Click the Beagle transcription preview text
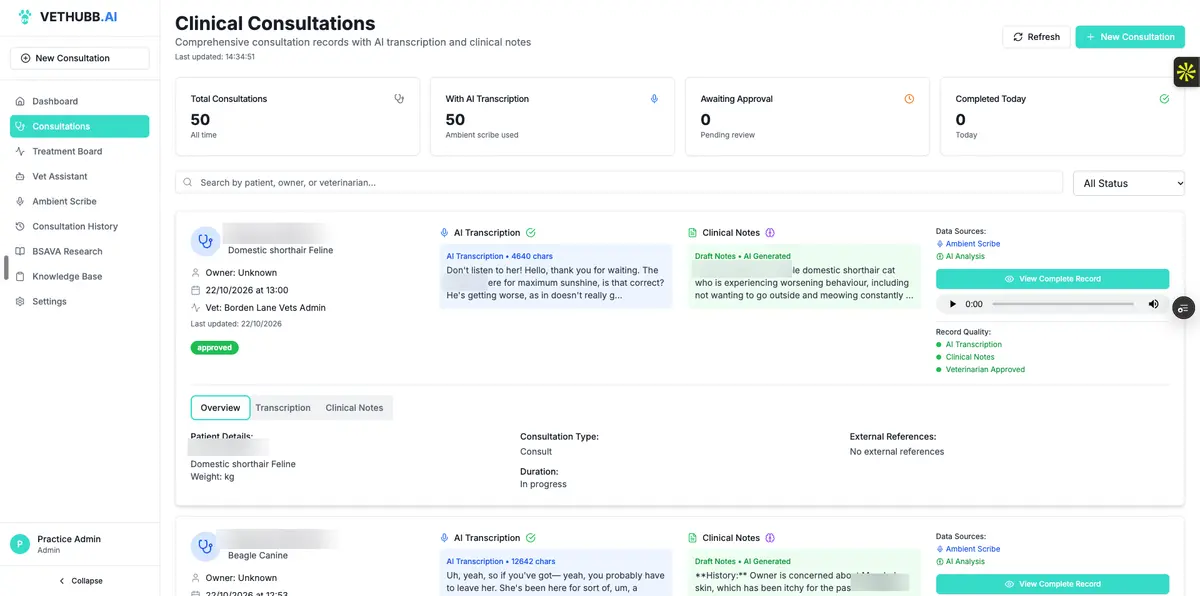 556,582
